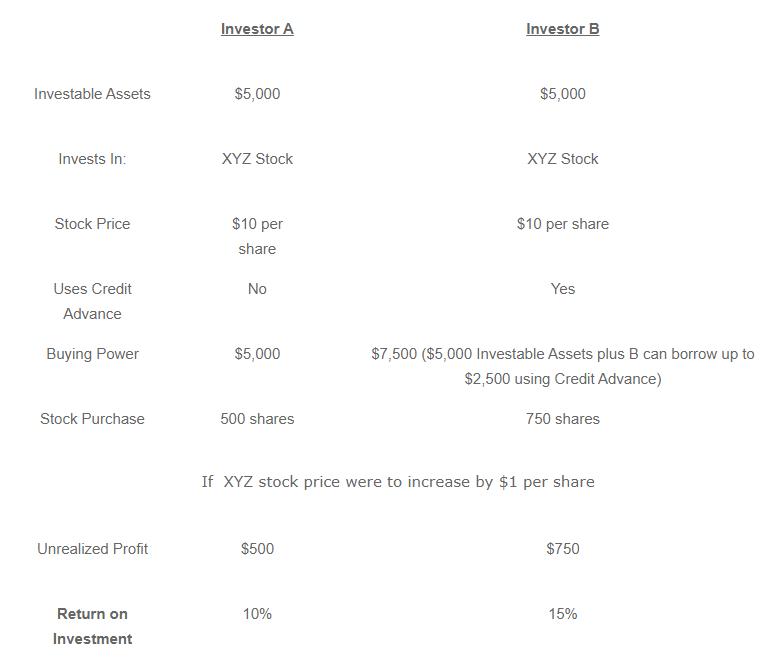The image size is (771, 666).
Task: Click the $750 unrealized profit value
Action: coord(562,549)
